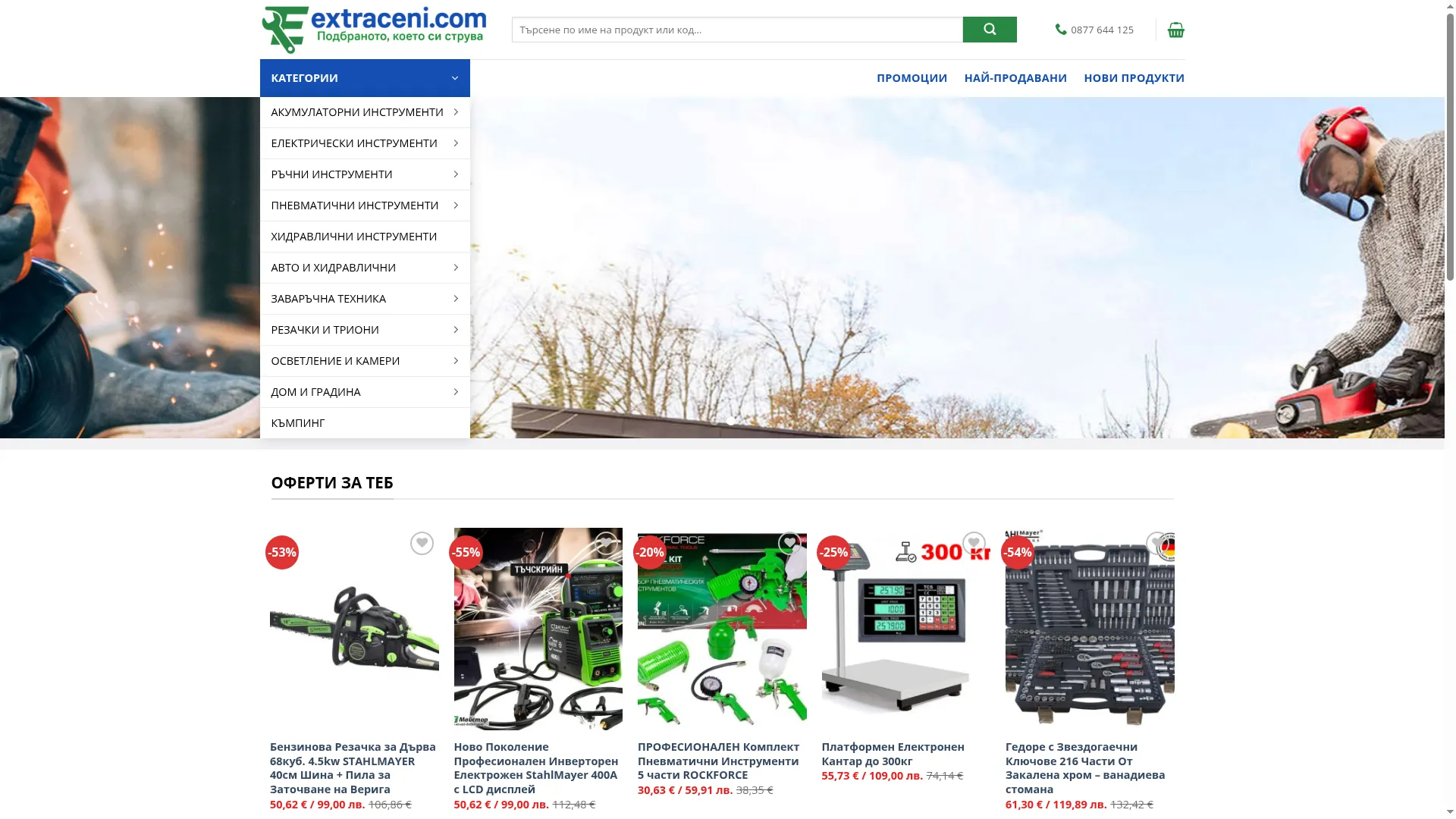Add the StahlMayer 400A welder to wishlist
Viewport: 1456px width, 819px height.
point(606,543)
